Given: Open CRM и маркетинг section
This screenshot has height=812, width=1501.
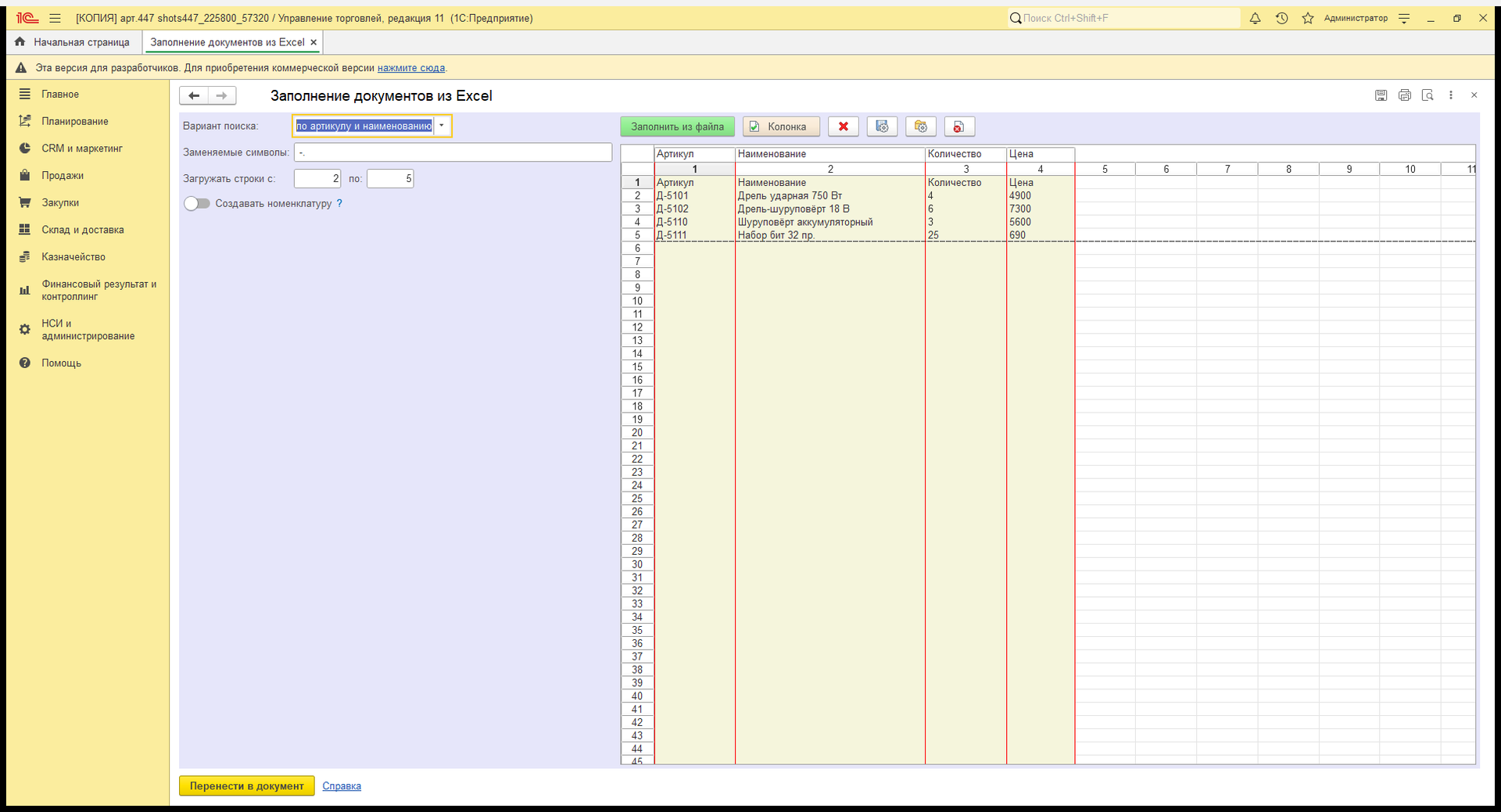Looking at the screenshot, I should point(82,148).
